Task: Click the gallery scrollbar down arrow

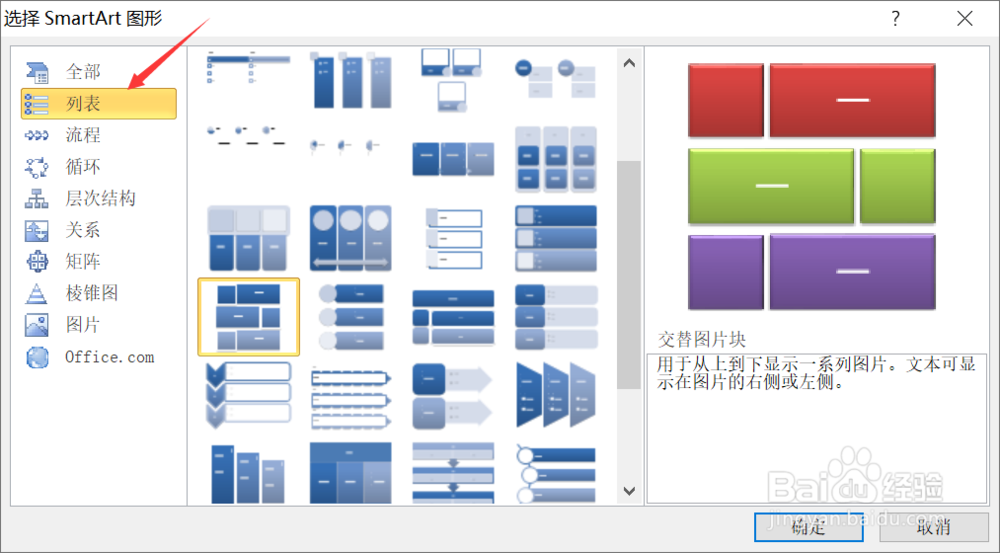Action: tap(629, 491)
